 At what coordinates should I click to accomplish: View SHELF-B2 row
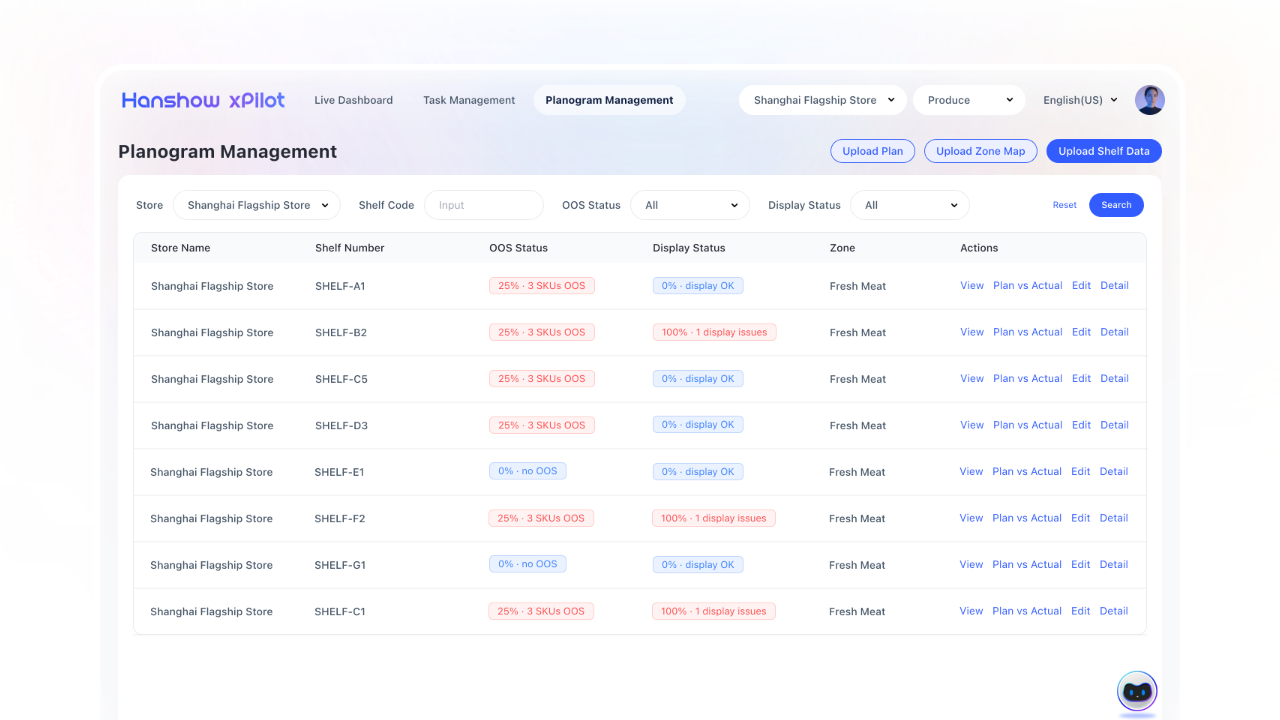(x=972, y=332)
